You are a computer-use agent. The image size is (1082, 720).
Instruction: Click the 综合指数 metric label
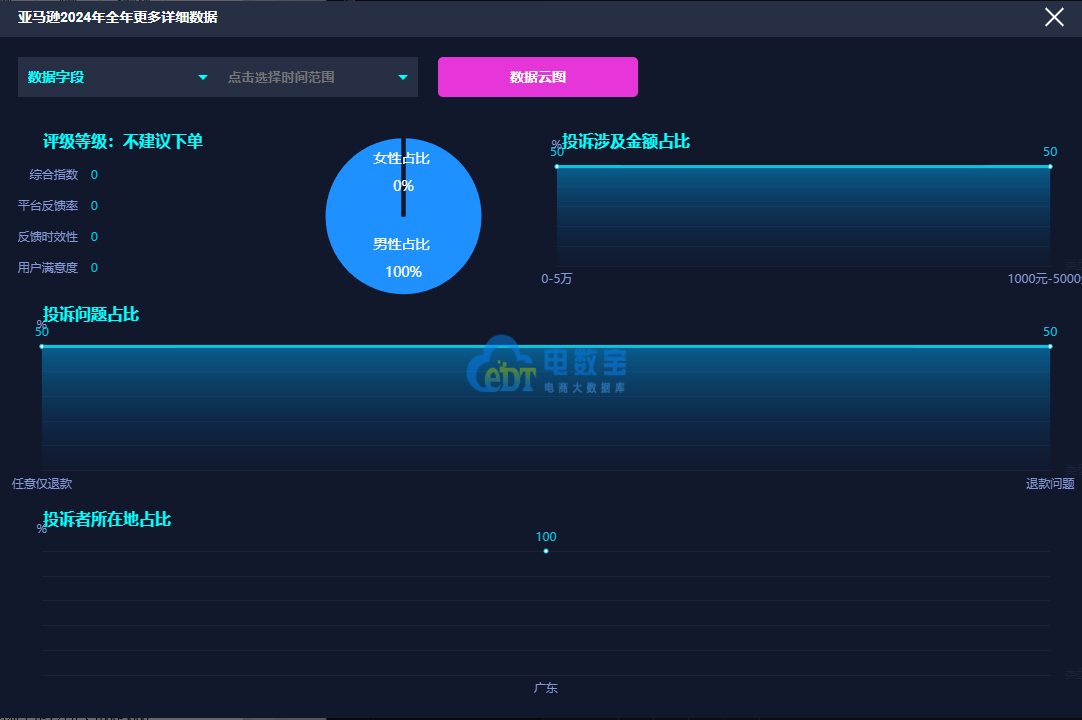point(54,175)
